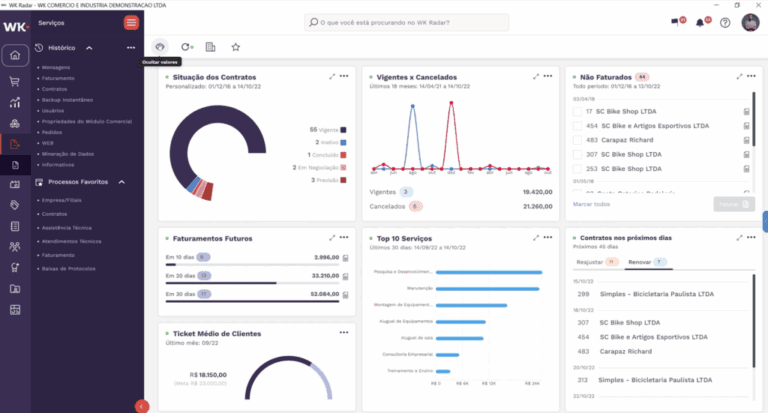Click the refresh dashboard icon

click(x=186, y=46)
